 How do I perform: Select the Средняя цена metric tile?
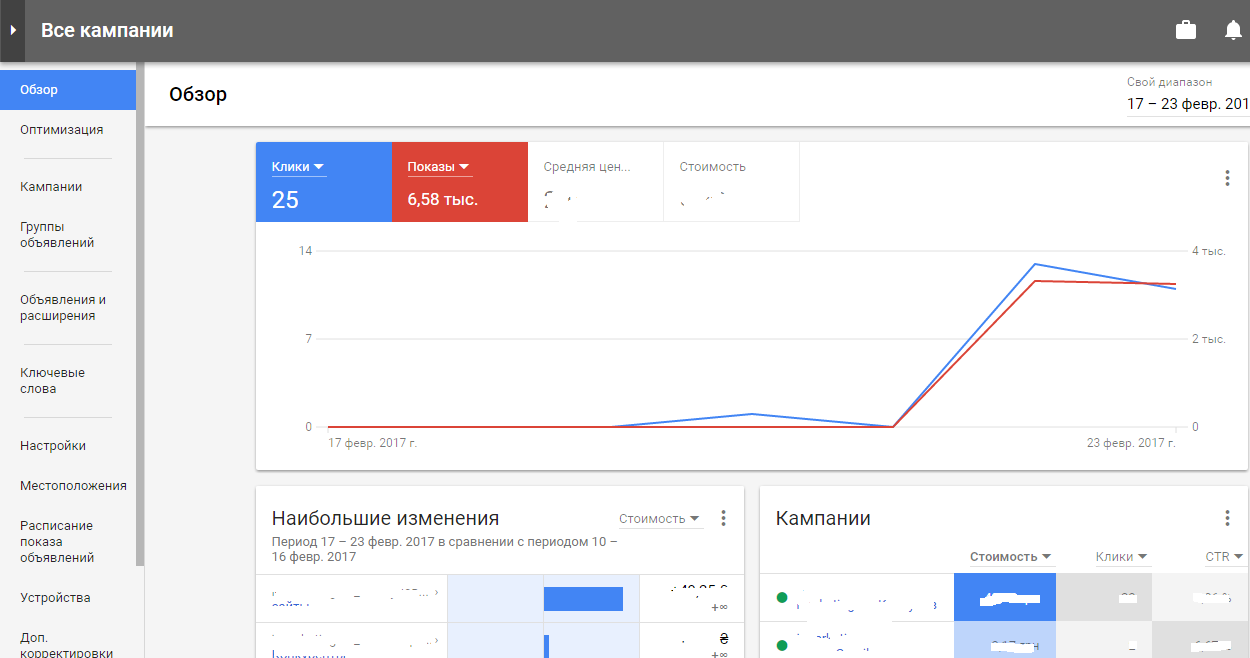tap(595, 181)
